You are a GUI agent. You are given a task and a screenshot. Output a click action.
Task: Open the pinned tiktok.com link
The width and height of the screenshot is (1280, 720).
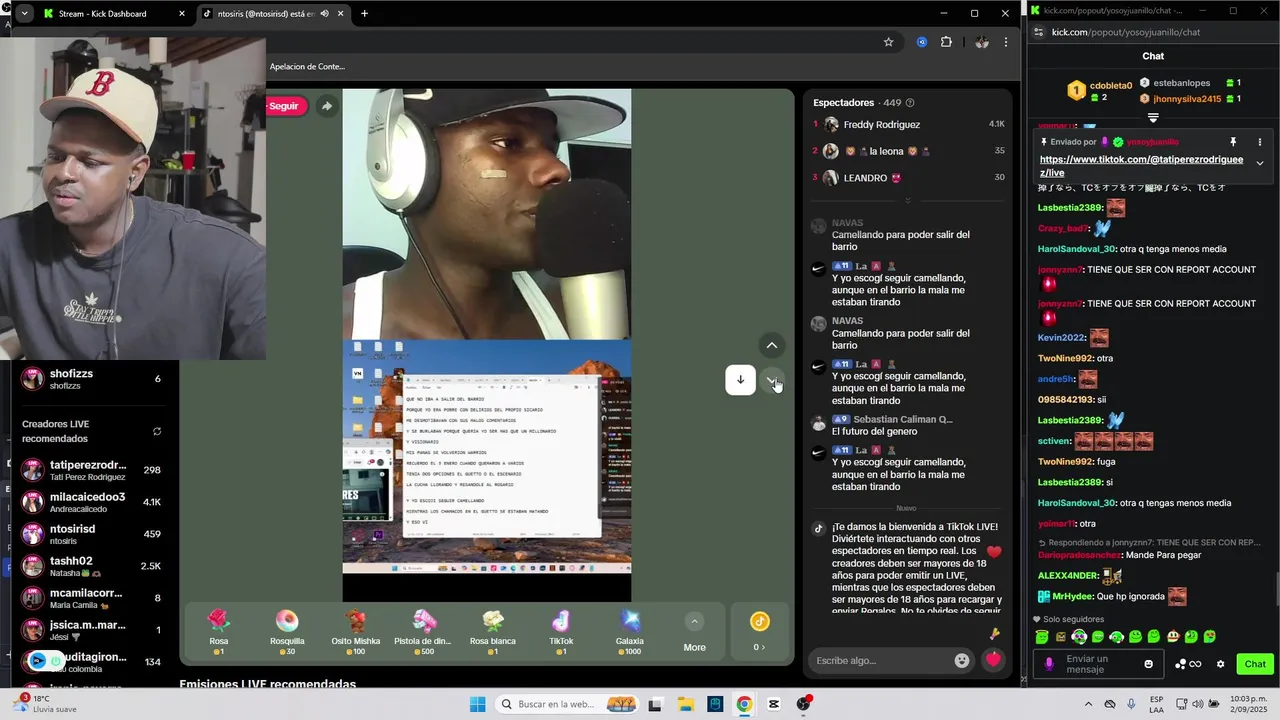1141,166
